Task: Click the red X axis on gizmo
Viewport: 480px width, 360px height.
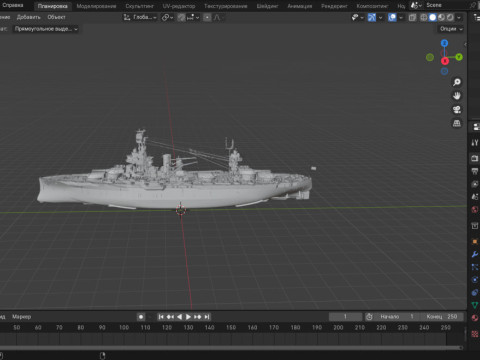Action: coord(445,61)
